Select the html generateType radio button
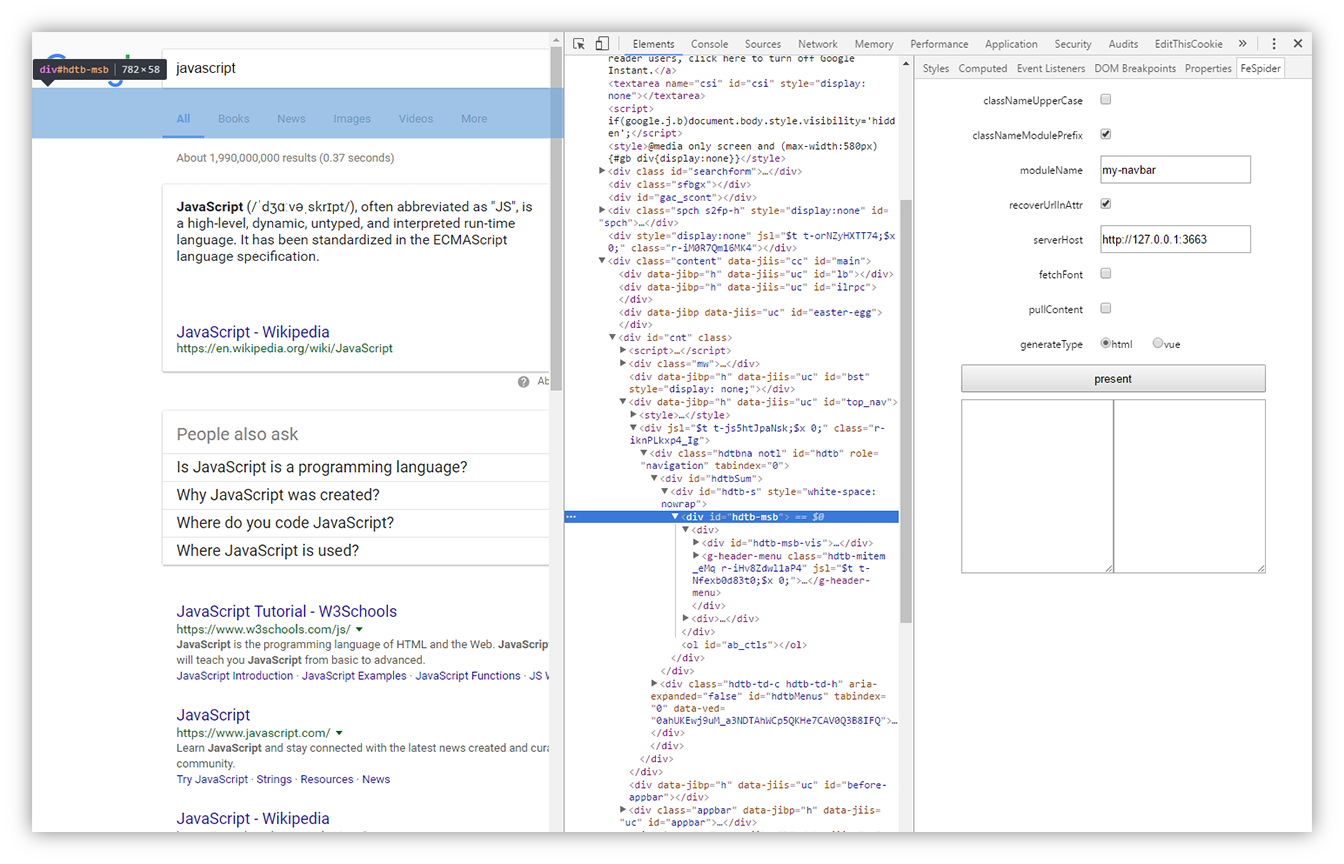Screen dimensions: 1344x864 point(1106,343)
